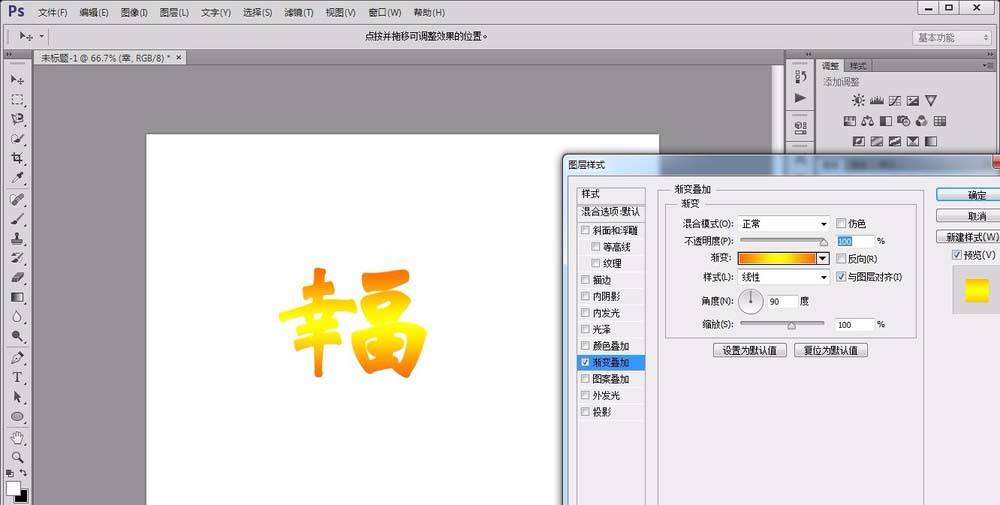Screen dimensions: 1000x505
Task: Enable the 仿色 (Dither) checkbox
Action: coord(841,224)
